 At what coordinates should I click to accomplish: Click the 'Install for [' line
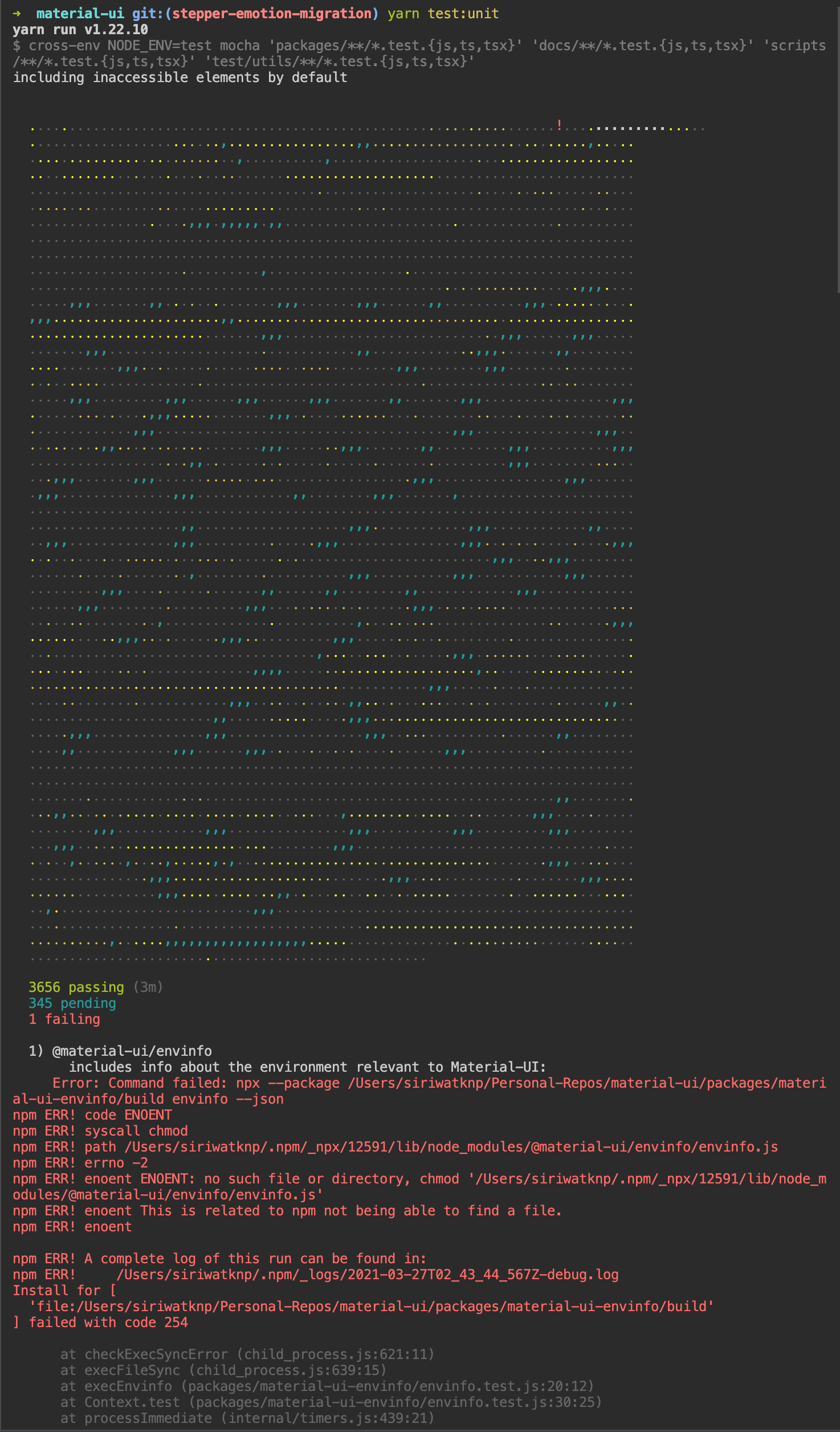(64, 1291)
